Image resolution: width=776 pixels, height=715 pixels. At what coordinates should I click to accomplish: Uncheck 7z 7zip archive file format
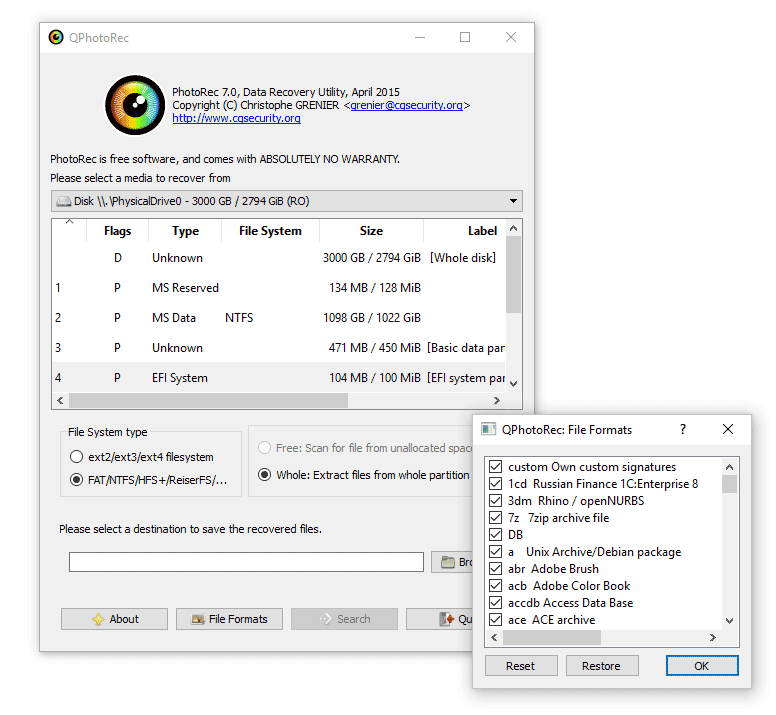(x=495, y=518)
